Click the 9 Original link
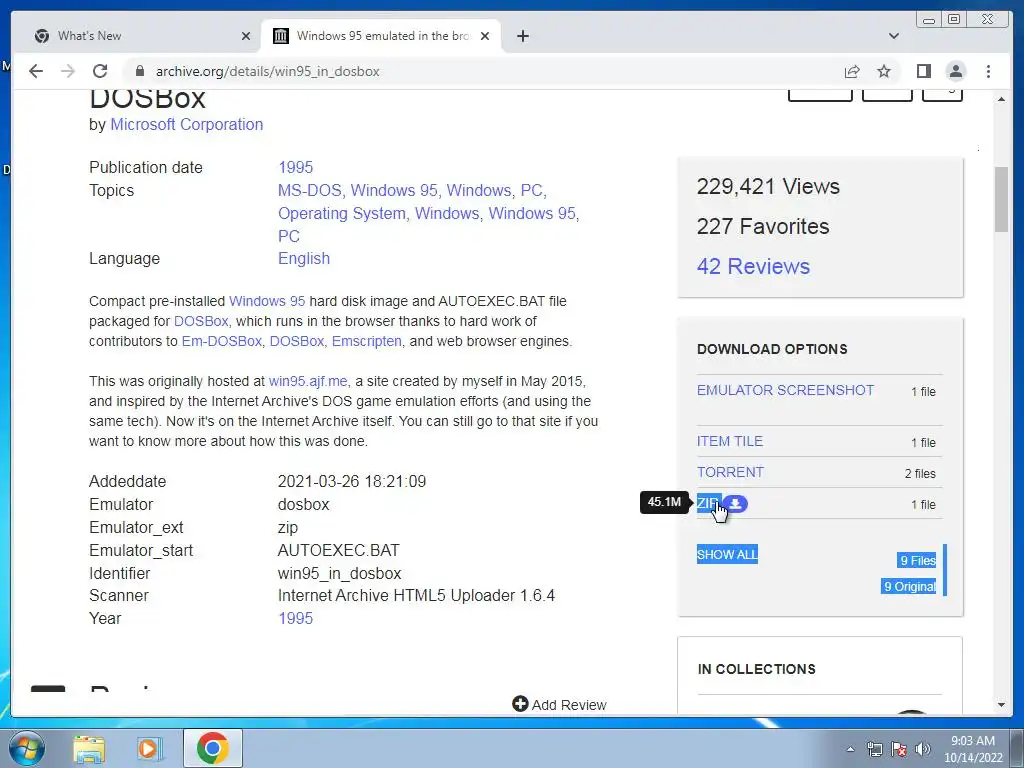This screenshot has height=768, width=1024. (x=909, y=586)
